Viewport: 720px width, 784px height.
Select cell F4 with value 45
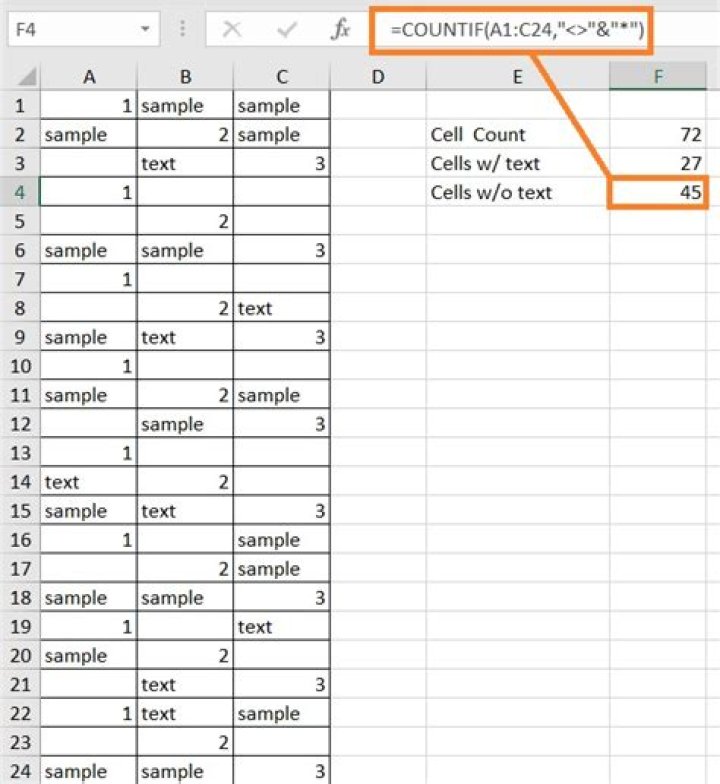(x=658, y=192)
